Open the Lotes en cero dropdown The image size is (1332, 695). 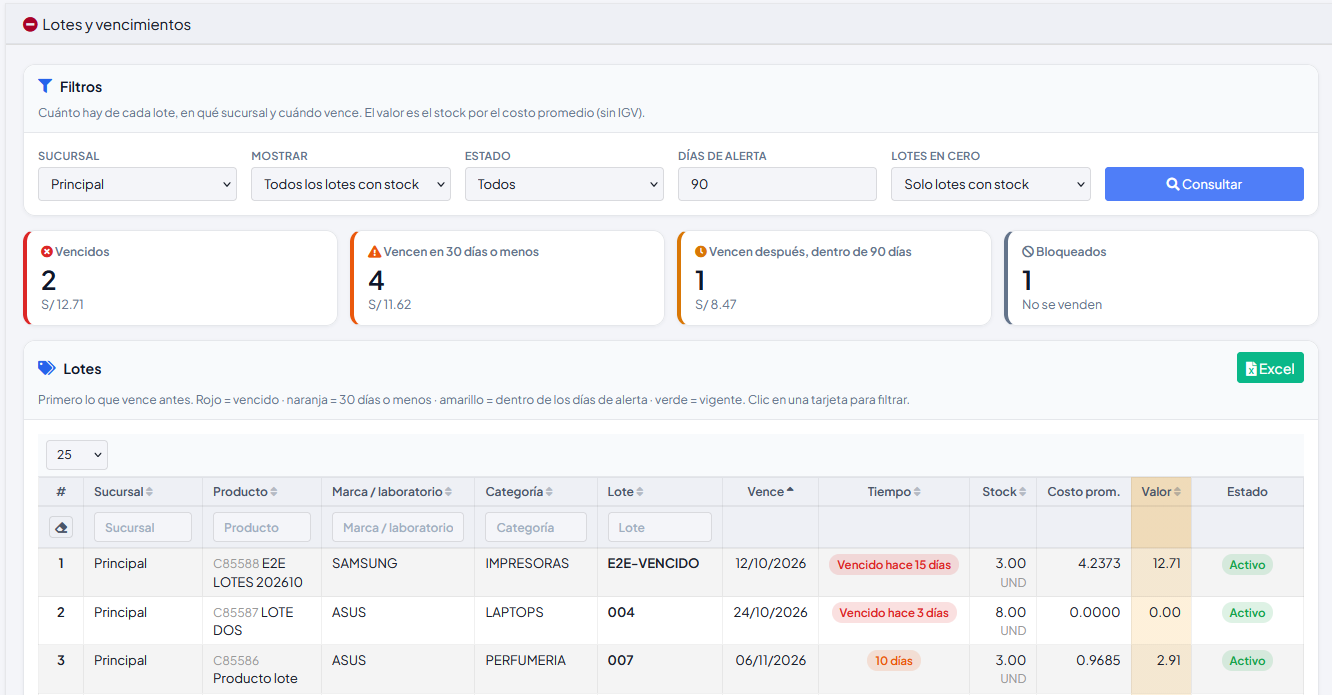pos(991,184)
